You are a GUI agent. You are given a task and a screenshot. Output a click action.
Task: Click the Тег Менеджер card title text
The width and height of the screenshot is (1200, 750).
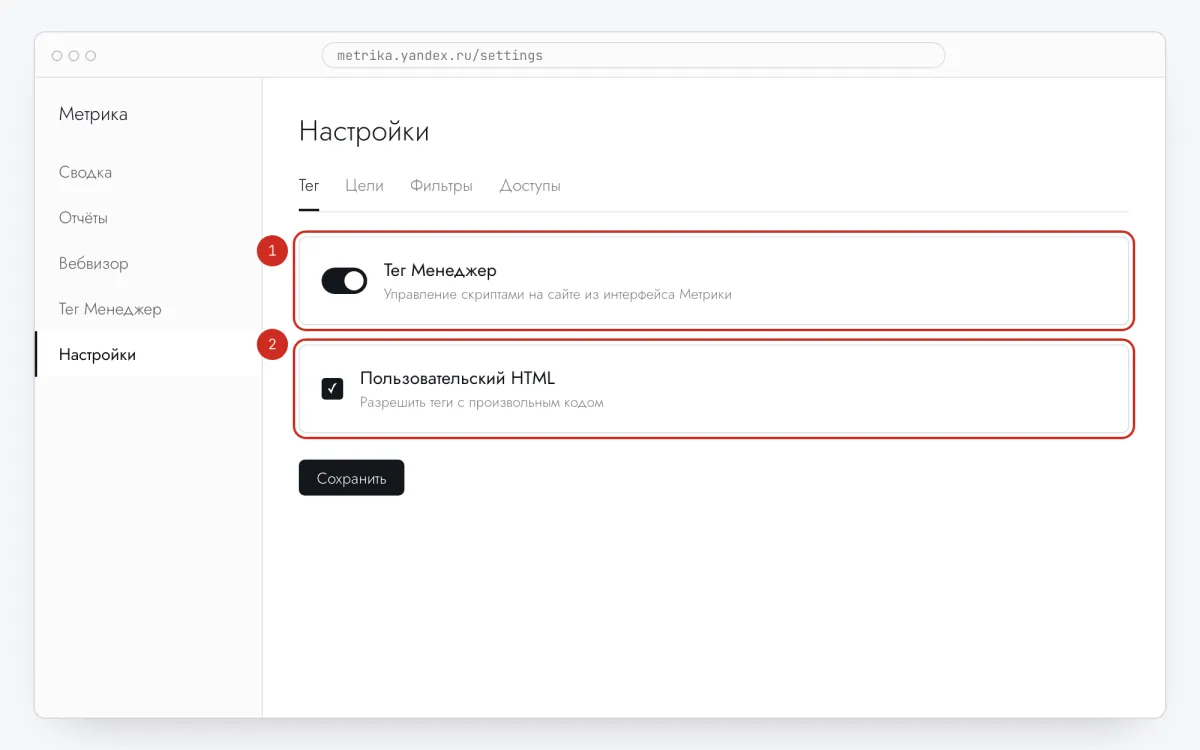click(440, 270)
